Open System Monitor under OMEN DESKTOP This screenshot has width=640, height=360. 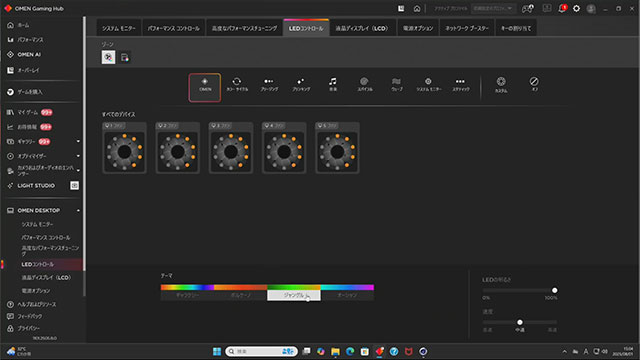point(38,224)
